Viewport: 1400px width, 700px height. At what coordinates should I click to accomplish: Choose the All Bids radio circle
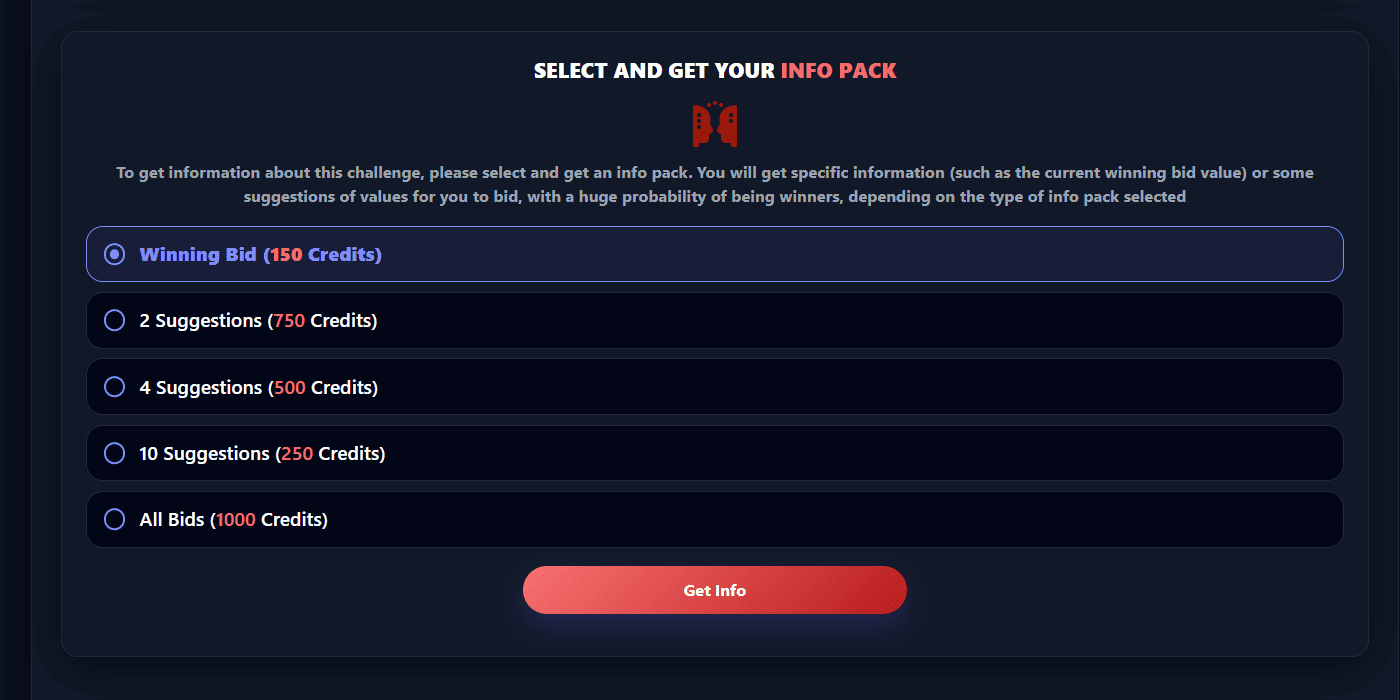[115, 519]
